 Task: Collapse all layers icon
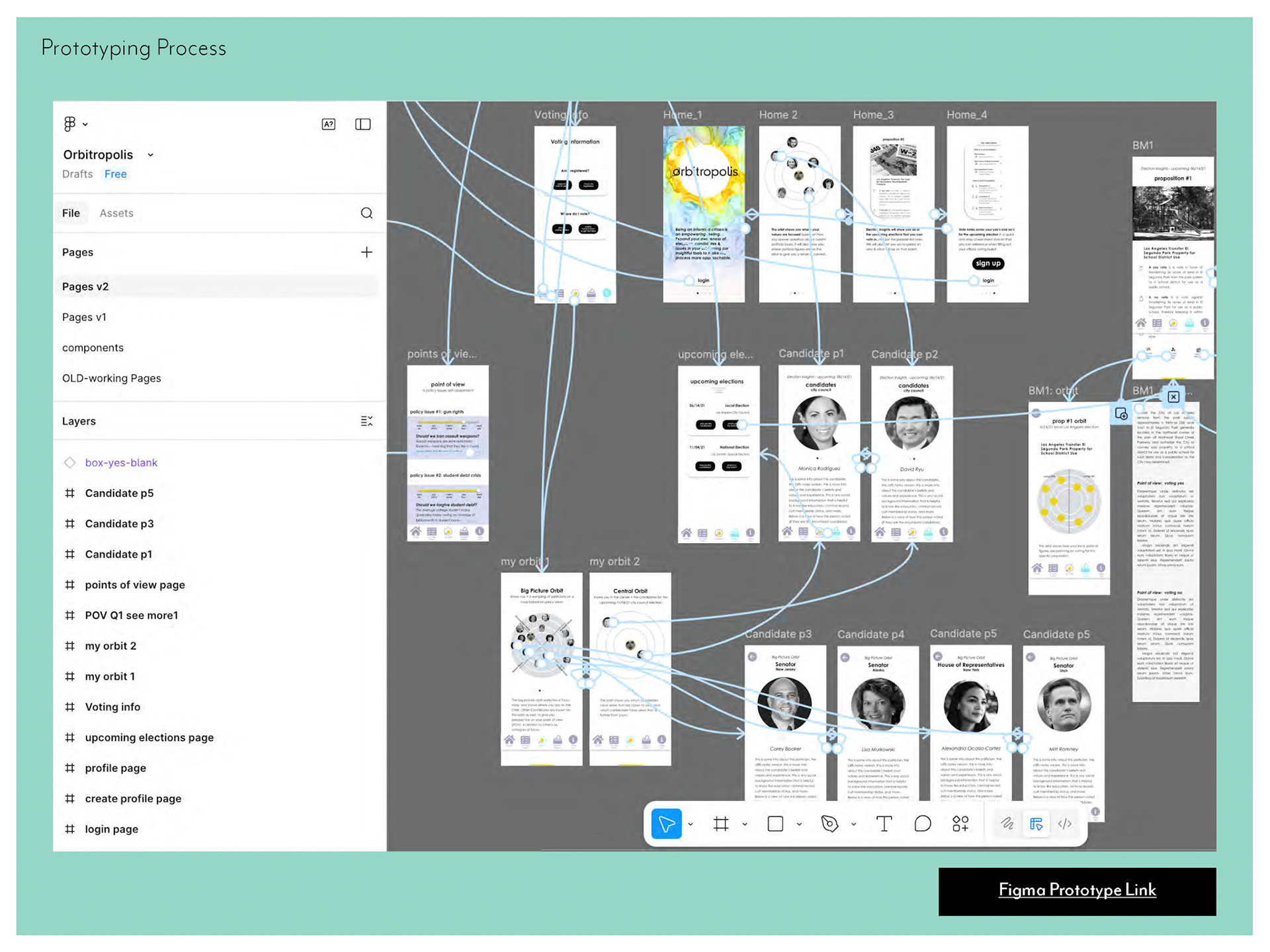[366, 421]
